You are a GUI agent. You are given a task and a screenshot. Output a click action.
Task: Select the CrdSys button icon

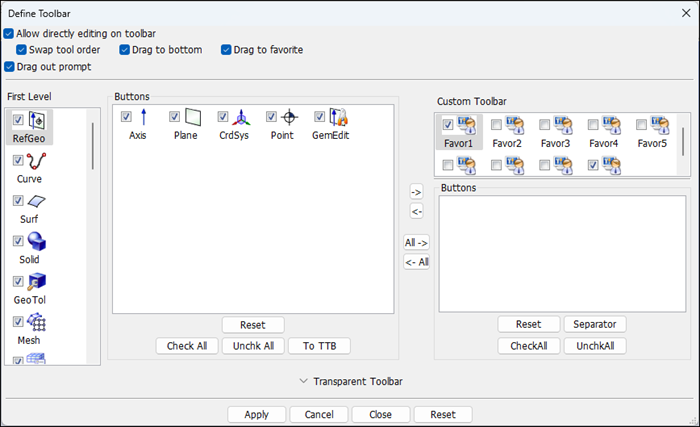(x=240, y=118)
